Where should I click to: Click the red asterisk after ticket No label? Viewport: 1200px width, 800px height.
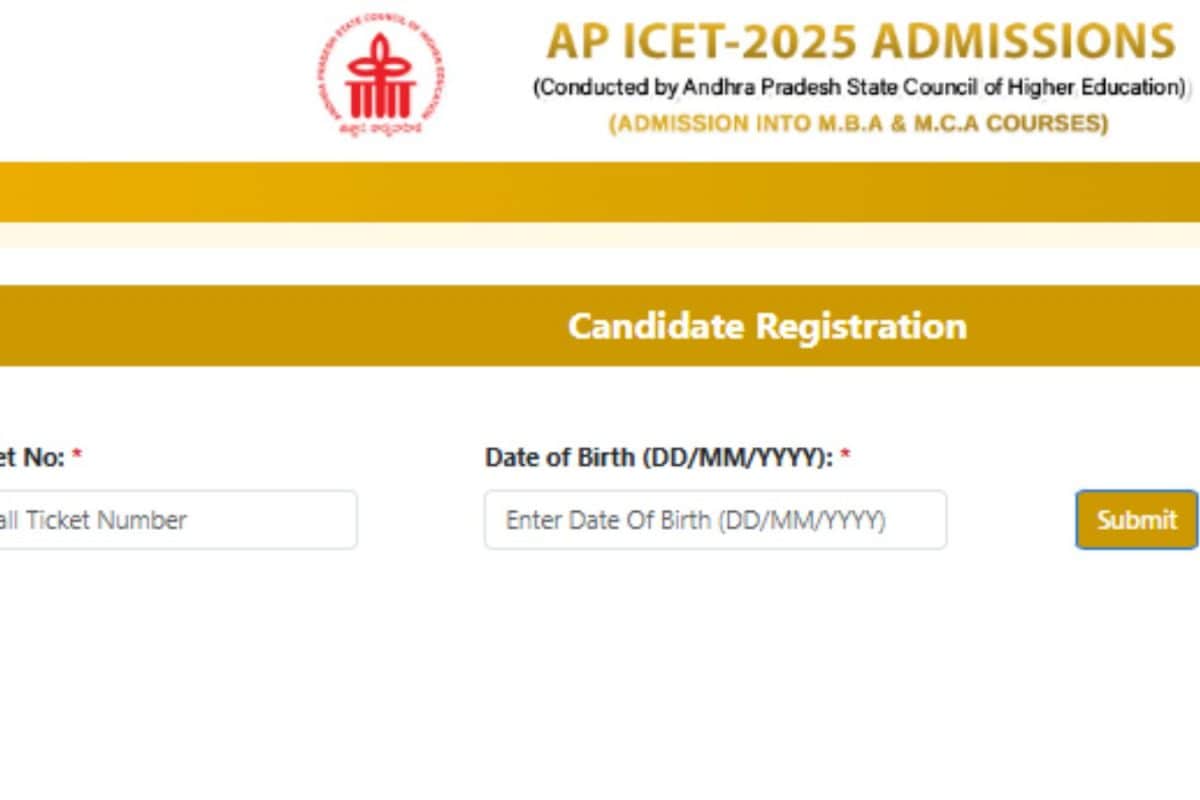pos(77,457)
